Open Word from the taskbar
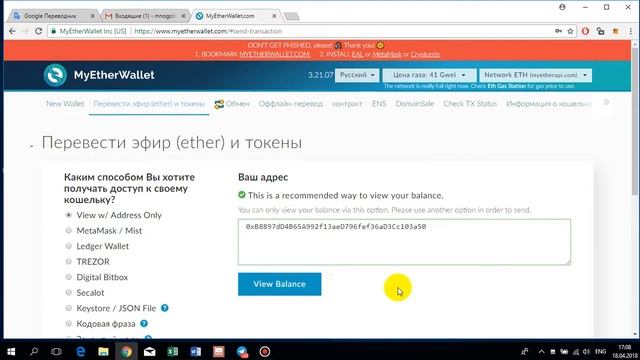Image resolution: width=640 pixels, height=360 pixels. 196,351
